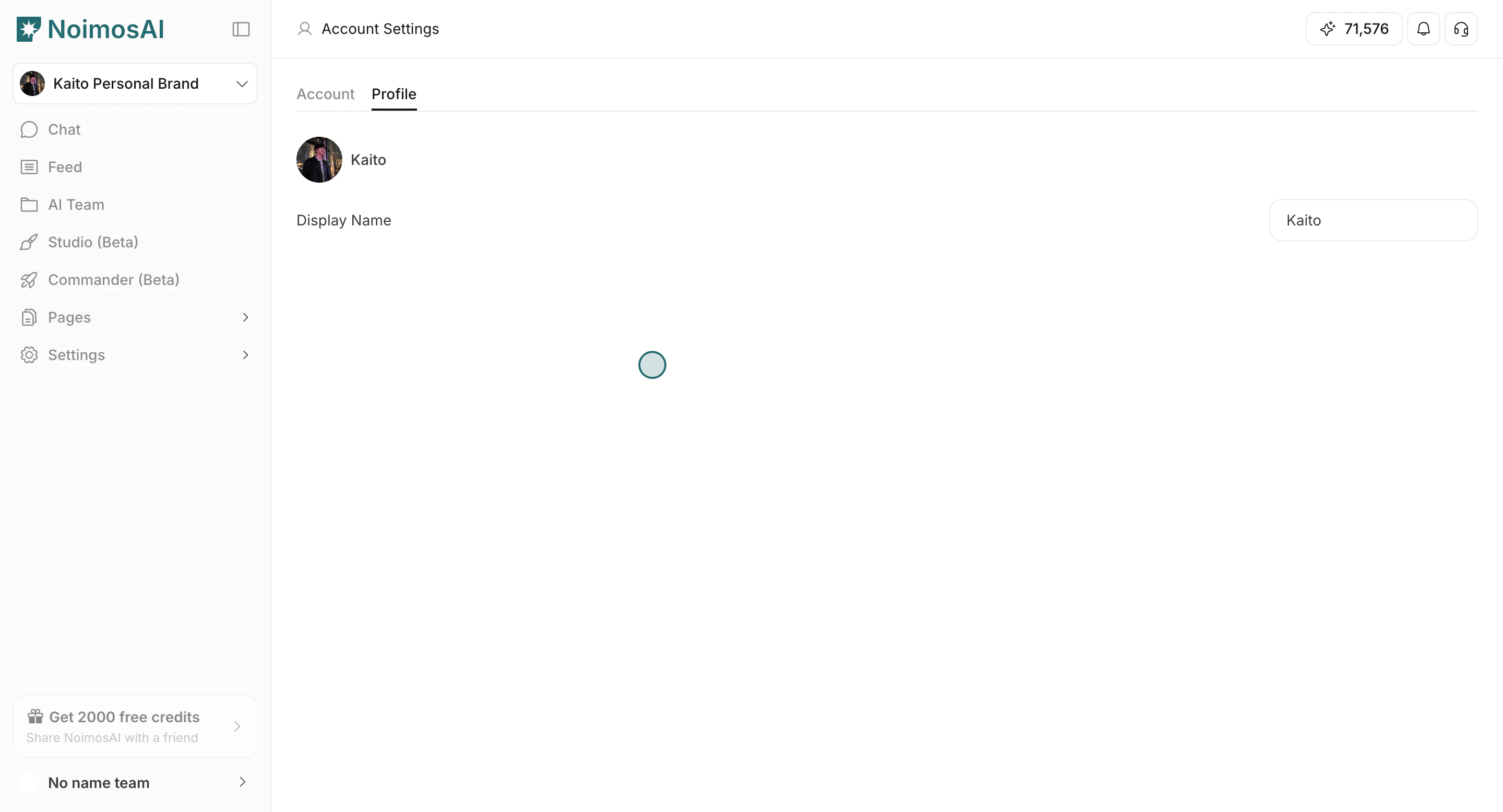Image resolution: width=1503 pixels, height=812 pixels.
Task: Launch Studio (Beta)
Action: tap(93, 242)
